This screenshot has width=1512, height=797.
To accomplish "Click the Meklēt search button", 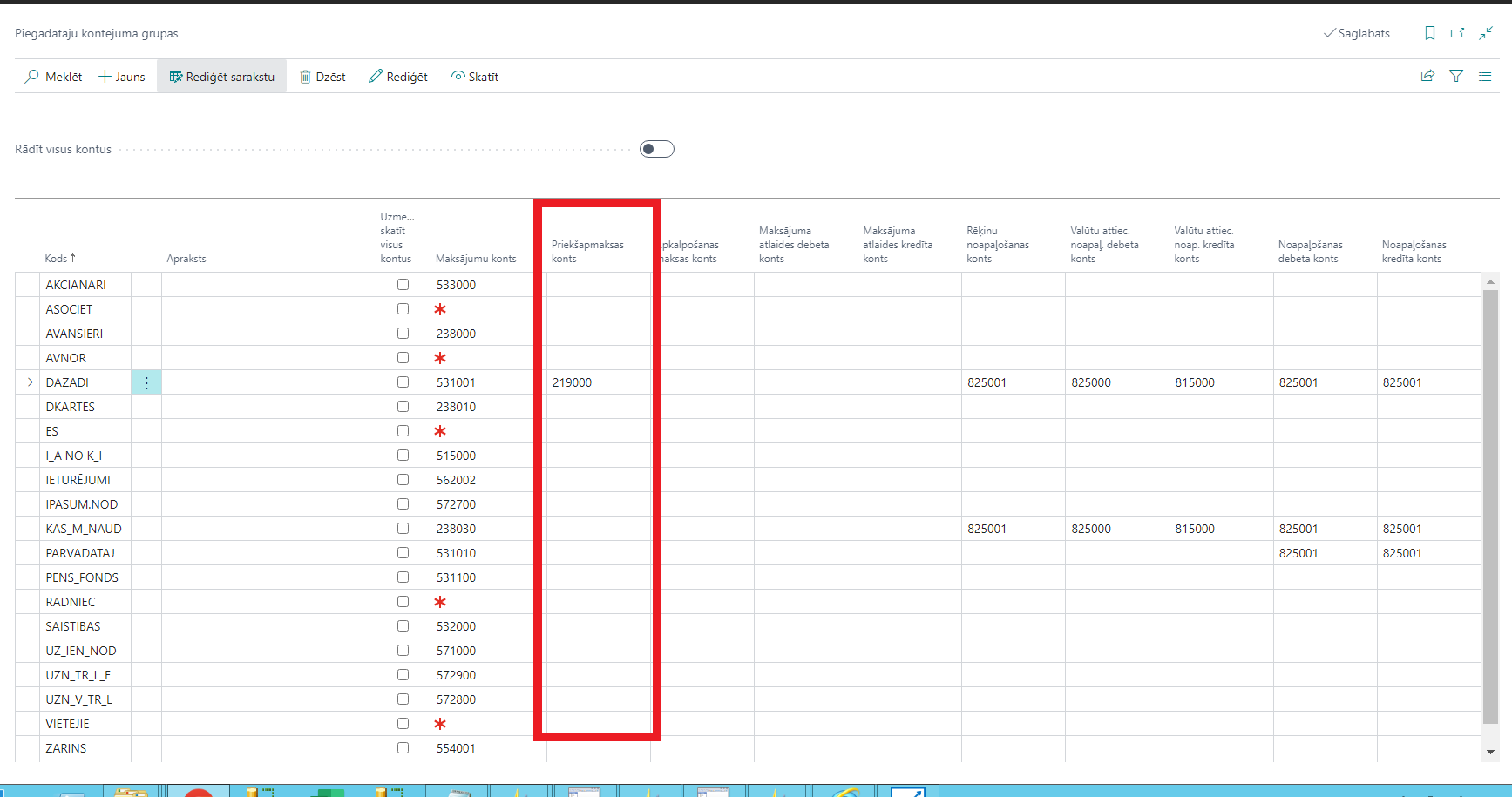I will [54, 77].
